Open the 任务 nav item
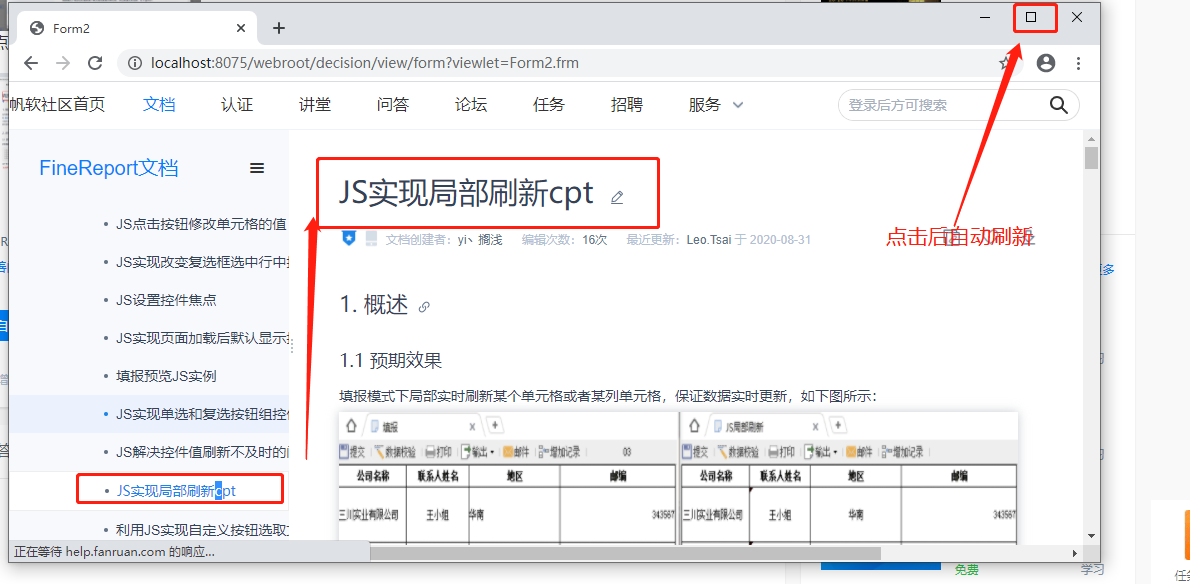 point(549,105)
